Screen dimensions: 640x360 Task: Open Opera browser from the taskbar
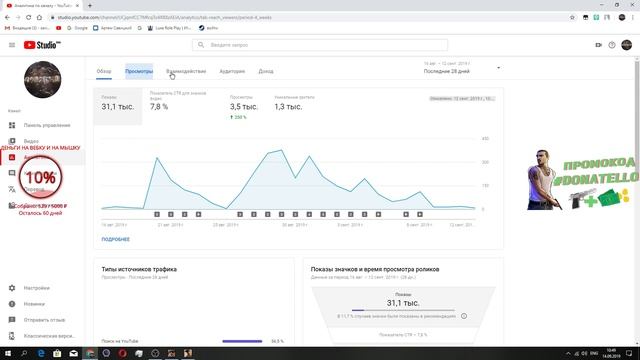pos(122,353)
